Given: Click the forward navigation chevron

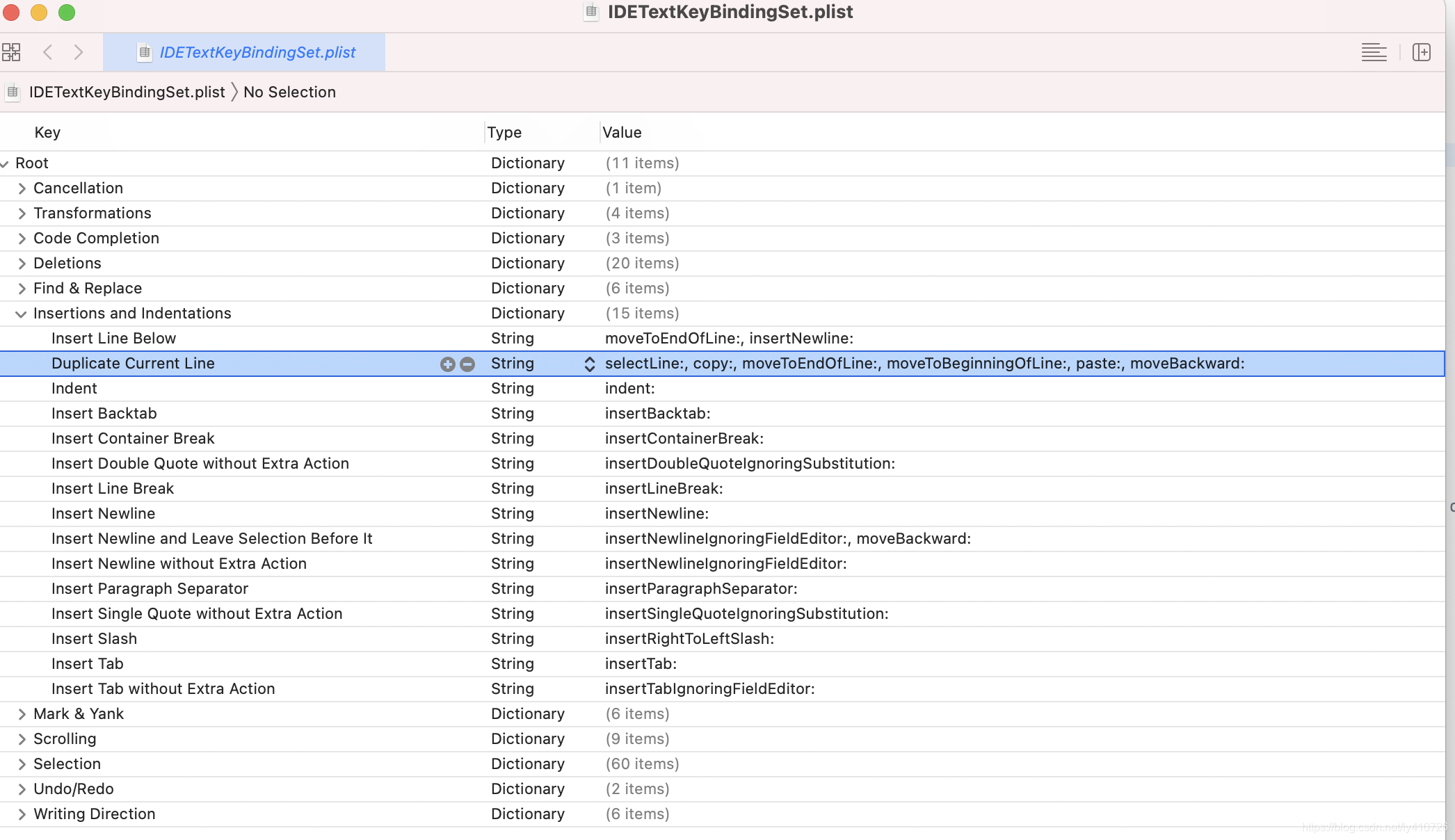Looking at the screenshot, I should (79, 51).
